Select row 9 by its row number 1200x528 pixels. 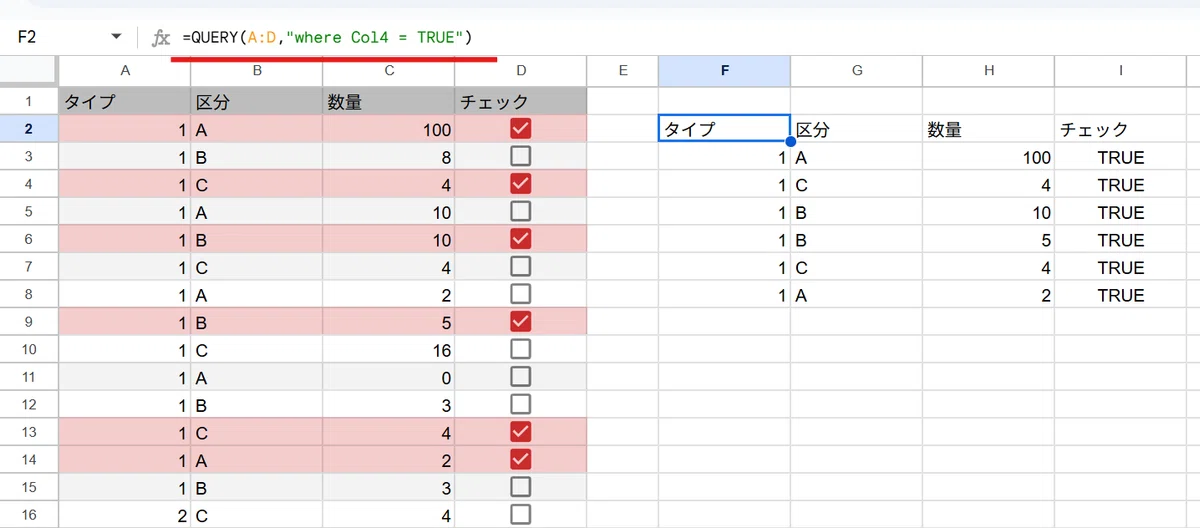click(x=29, y=321)
